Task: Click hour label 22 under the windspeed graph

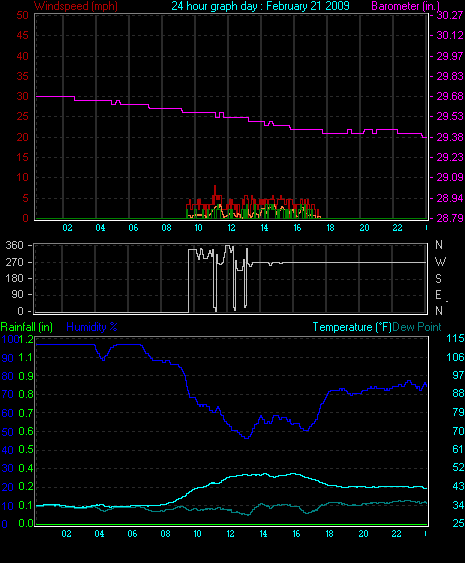Action: [397, 228]
